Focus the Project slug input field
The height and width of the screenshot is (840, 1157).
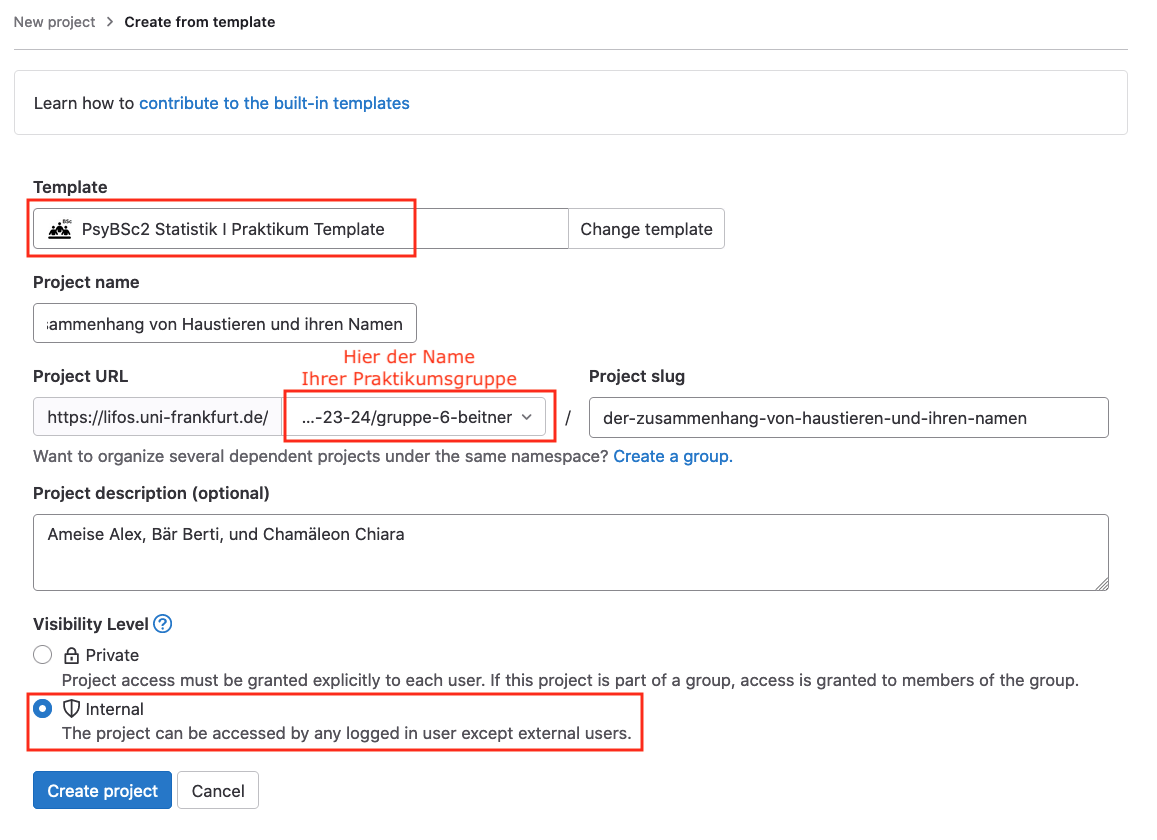(848, 418)
